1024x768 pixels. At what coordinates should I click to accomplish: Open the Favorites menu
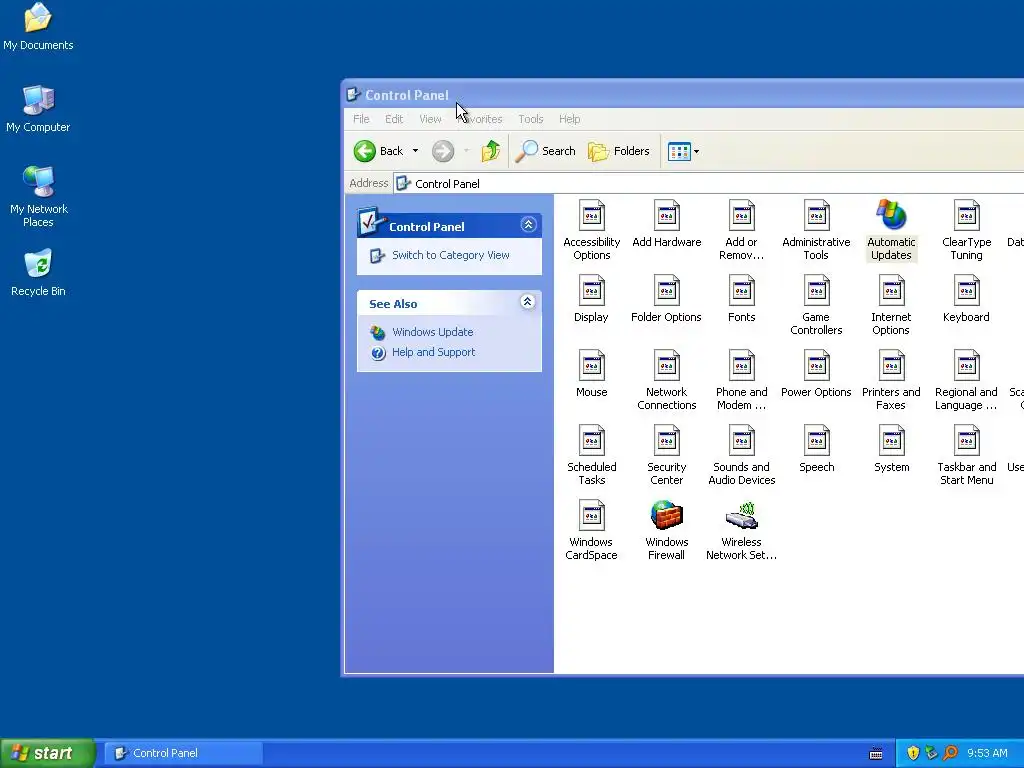[x=481, y=119]
